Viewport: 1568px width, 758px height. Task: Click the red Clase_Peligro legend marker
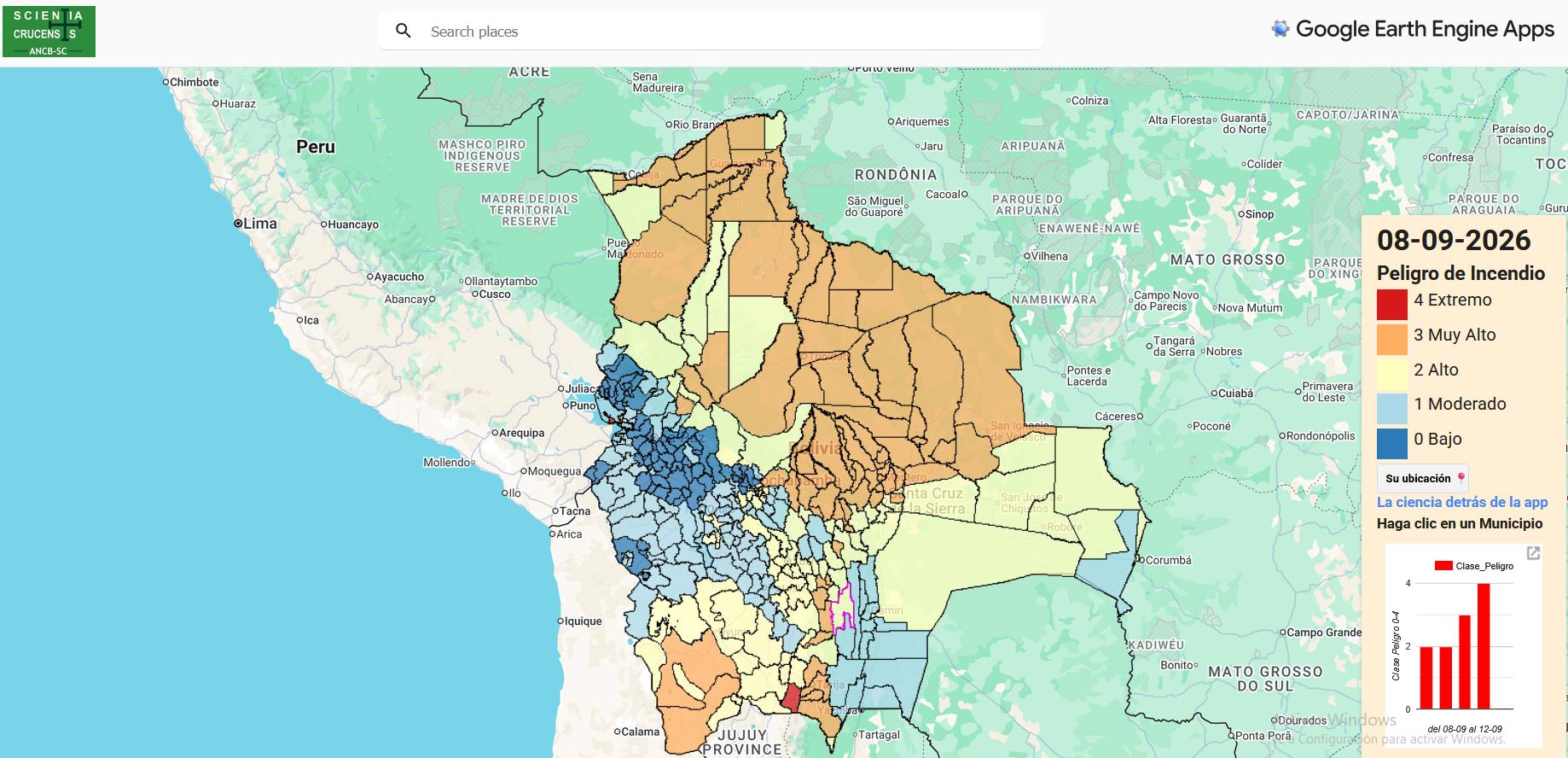(1443, 566)
